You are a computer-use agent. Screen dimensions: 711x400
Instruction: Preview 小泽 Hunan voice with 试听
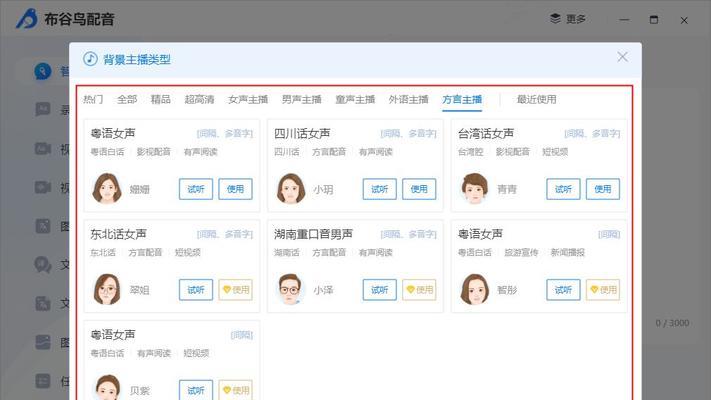tap(380, 290)
